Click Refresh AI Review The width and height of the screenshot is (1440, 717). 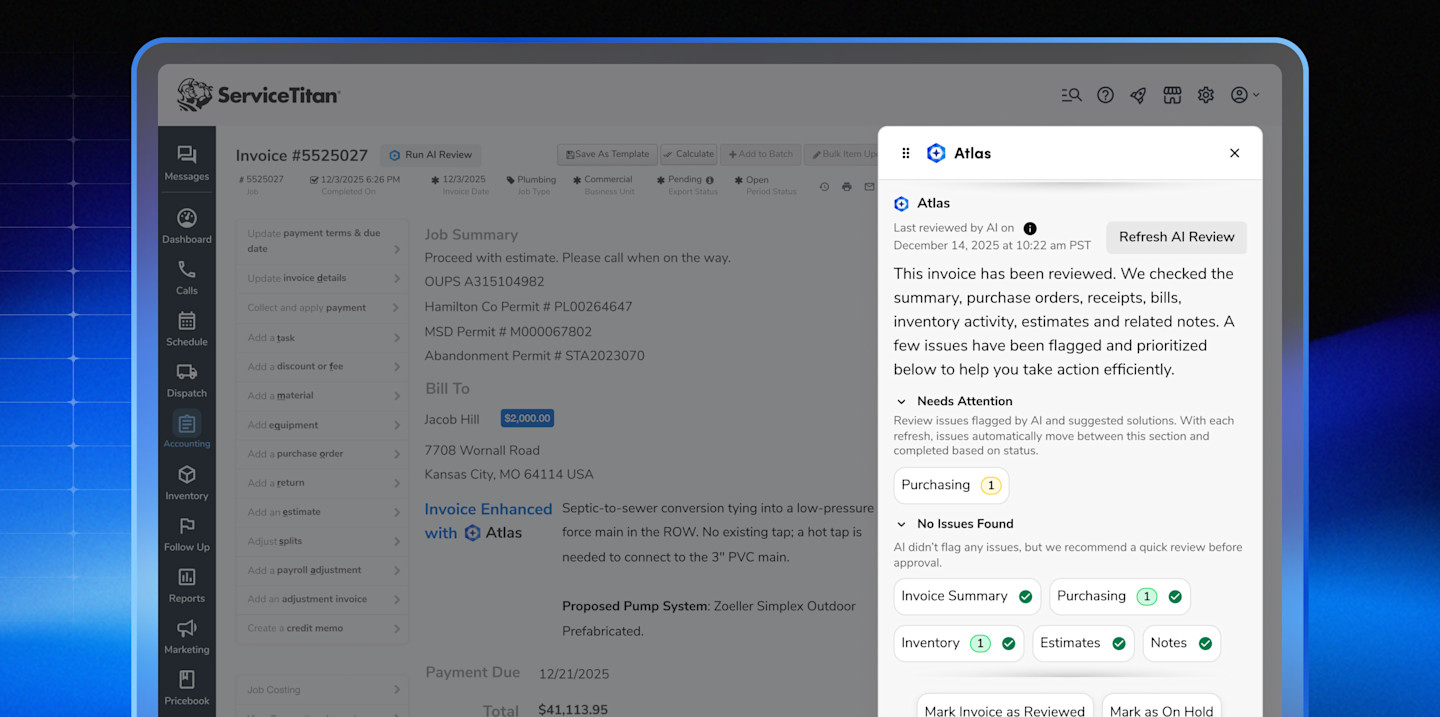coord(1176,237)
